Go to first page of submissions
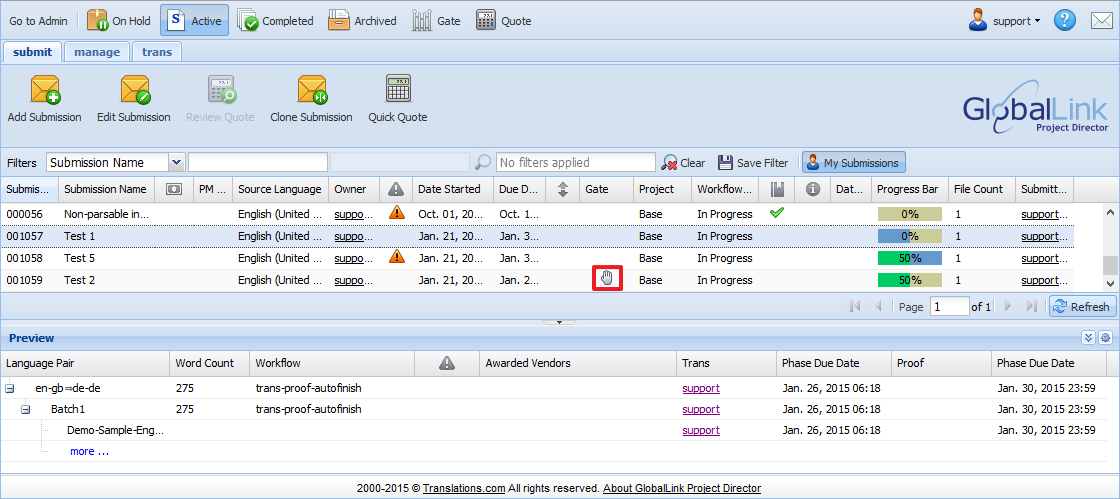The image size is (1120, 499). 855,306
